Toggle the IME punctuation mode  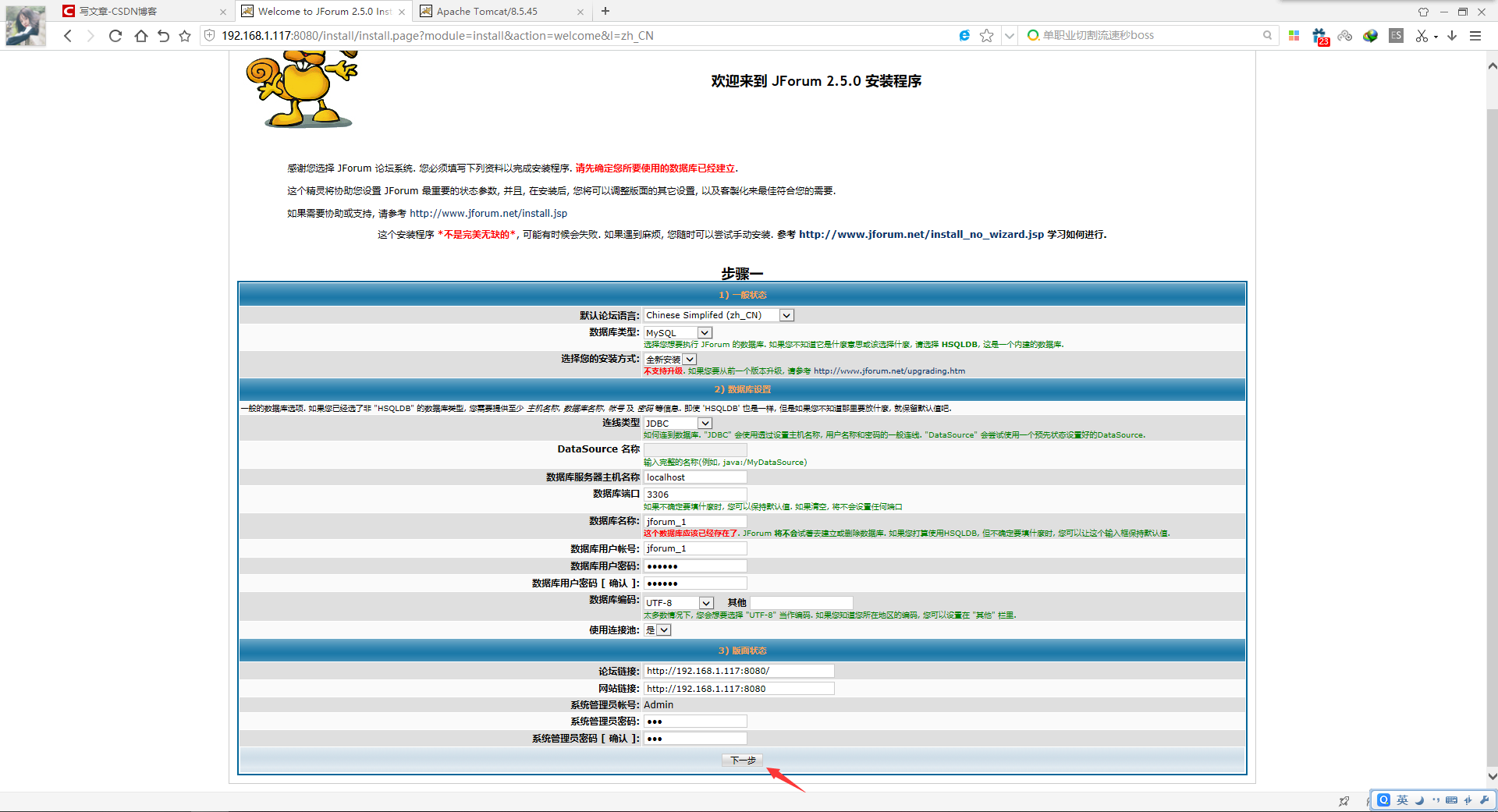coord(1436,800)
